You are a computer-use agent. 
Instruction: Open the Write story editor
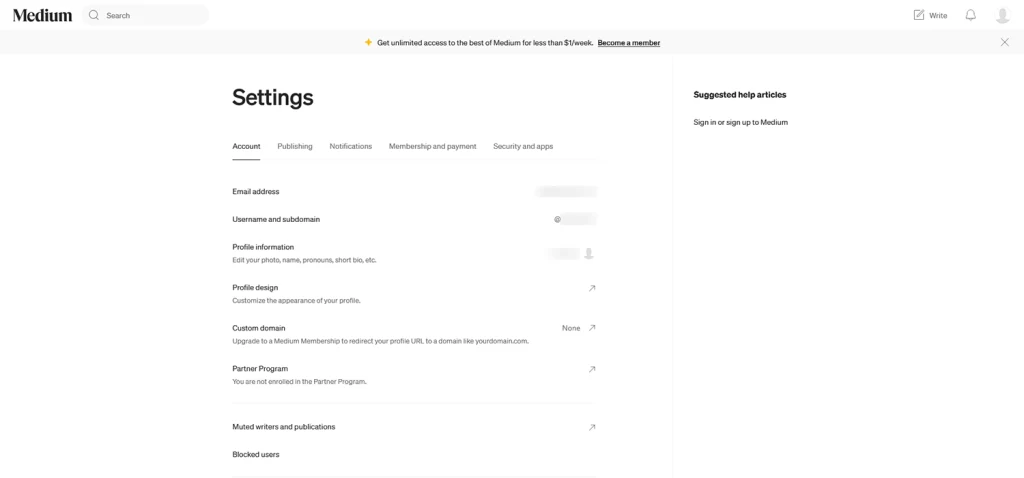point(930,15)
